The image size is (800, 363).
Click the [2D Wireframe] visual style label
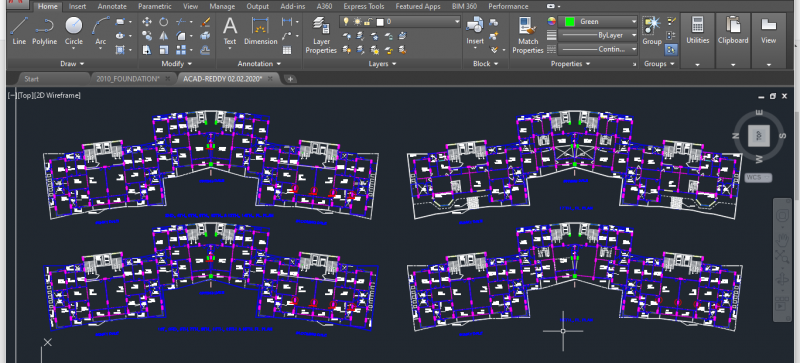pyautogui.click(x=57, y=95)
